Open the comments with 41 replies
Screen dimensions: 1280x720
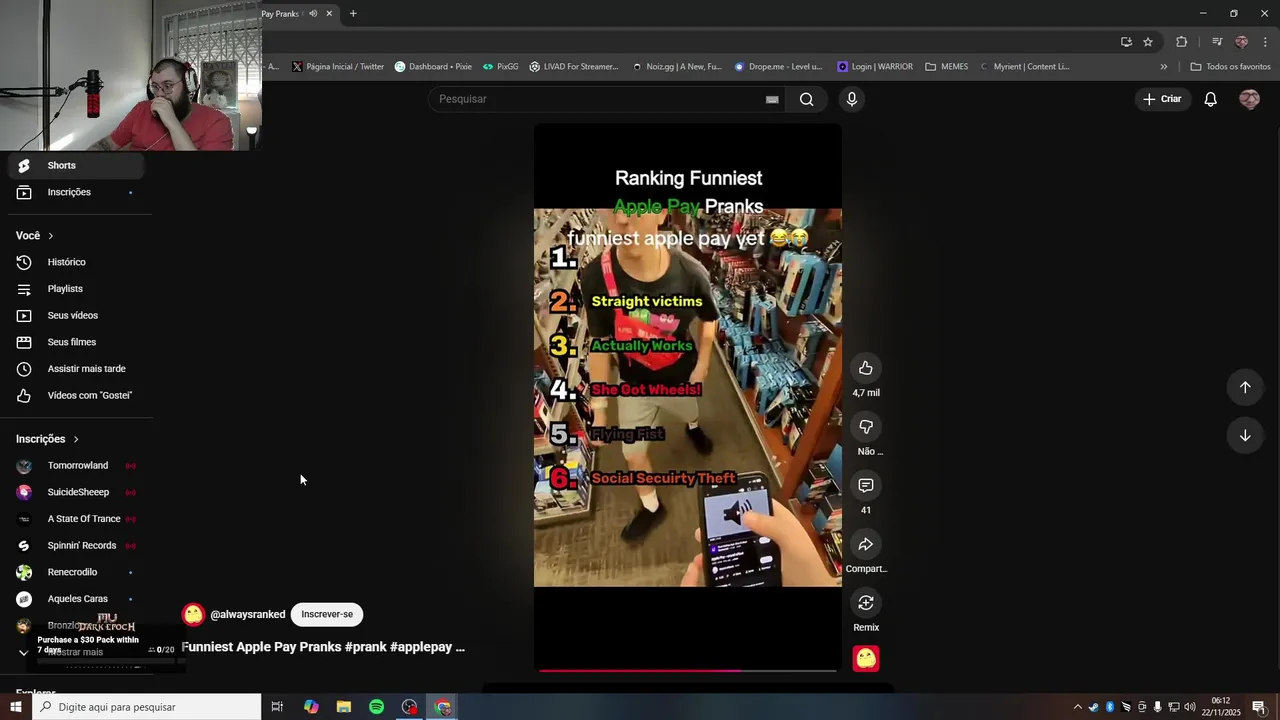pyautogui.click(x=866, y=485)
